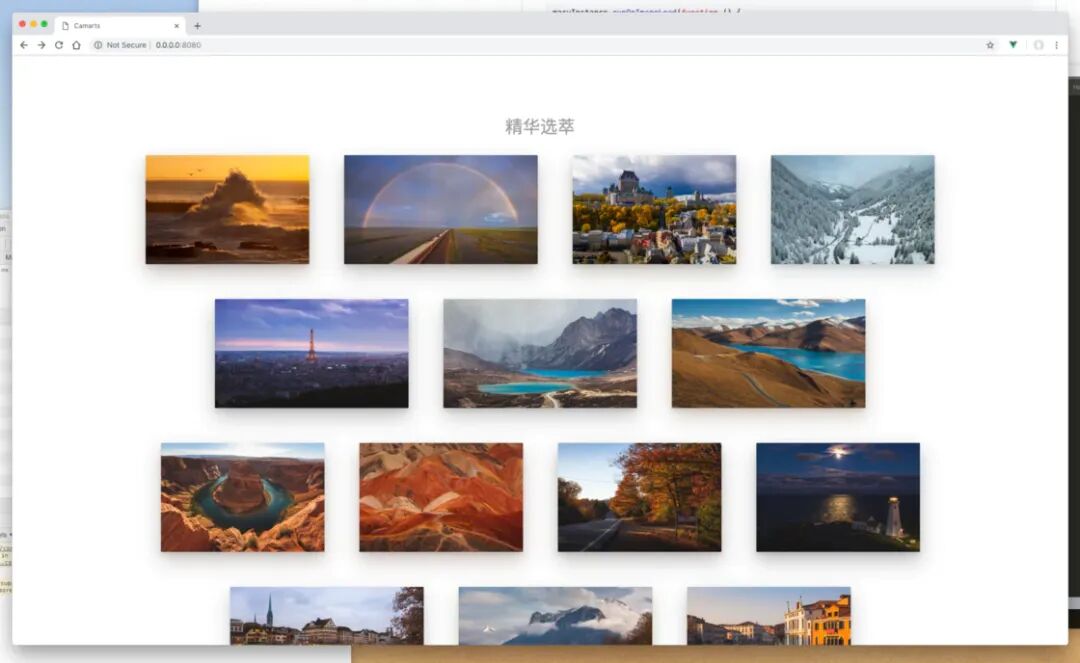
Task: Open the moonlit lighthouse photo
Action: [838, 497]
